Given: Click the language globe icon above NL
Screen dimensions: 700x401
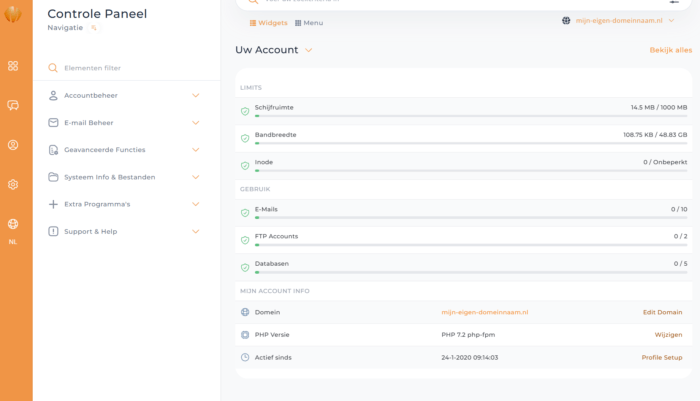Looking at the screenshot, I should (x=13, y=224).
